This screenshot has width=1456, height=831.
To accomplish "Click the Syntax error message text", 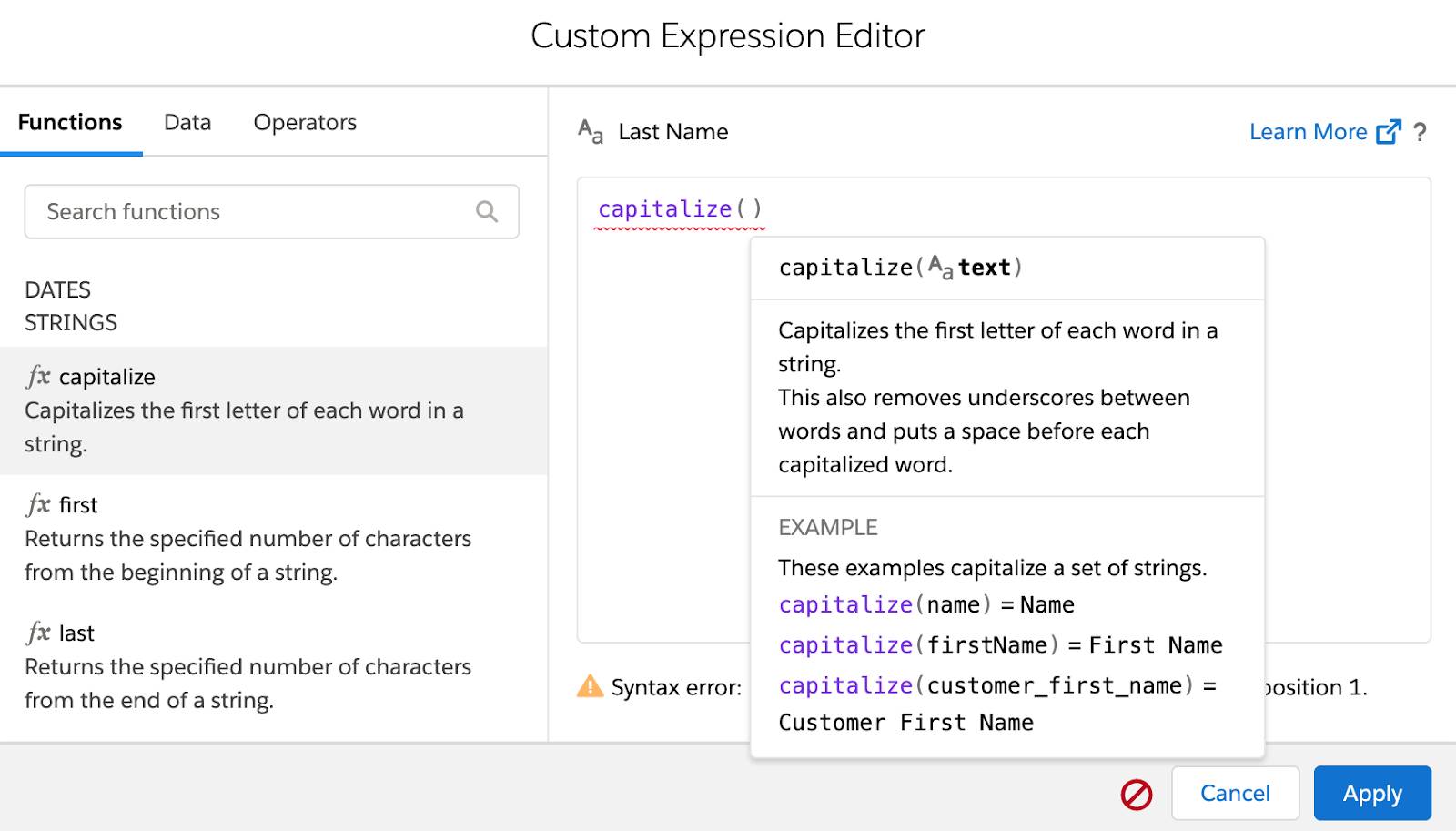I will point(676,687).
